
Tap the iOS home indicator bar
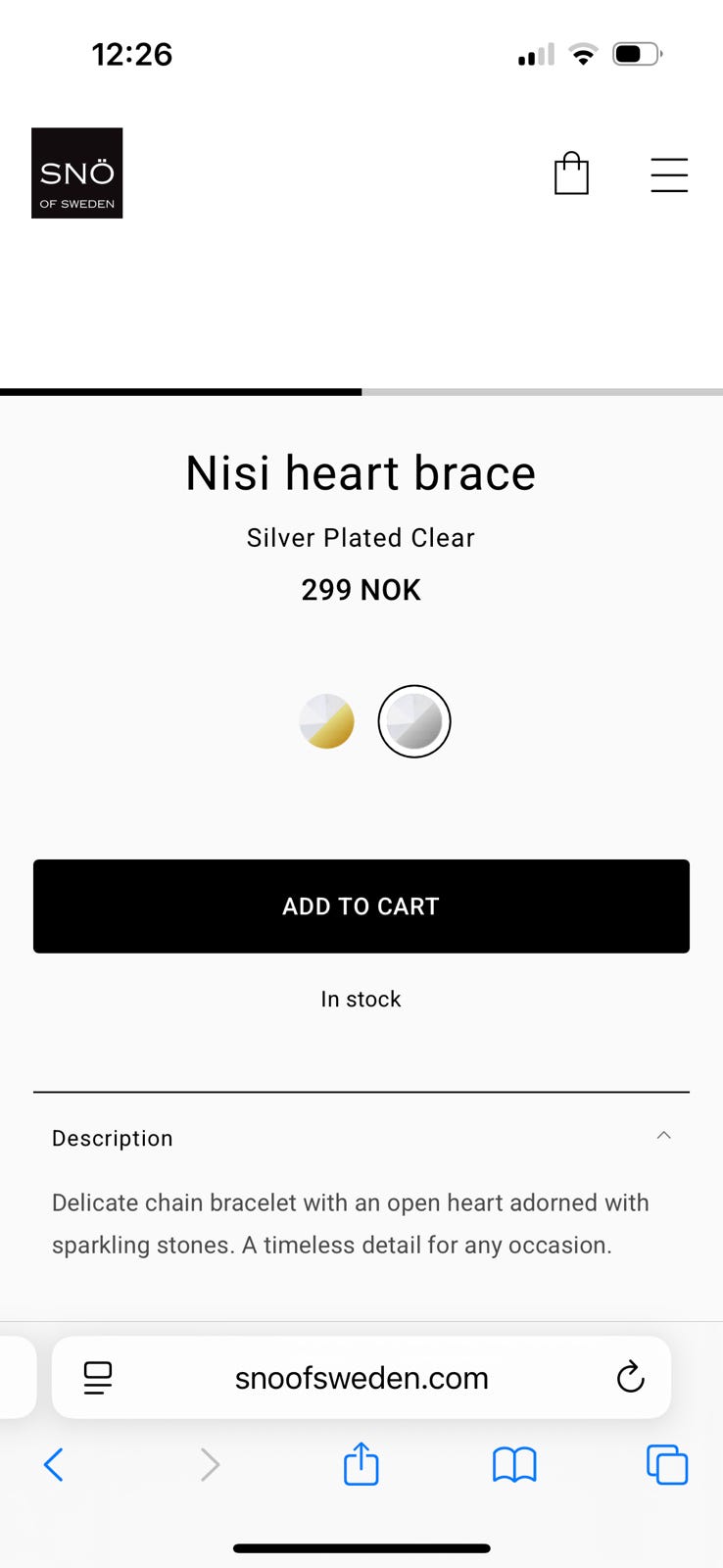click(x=361, y=1548)
